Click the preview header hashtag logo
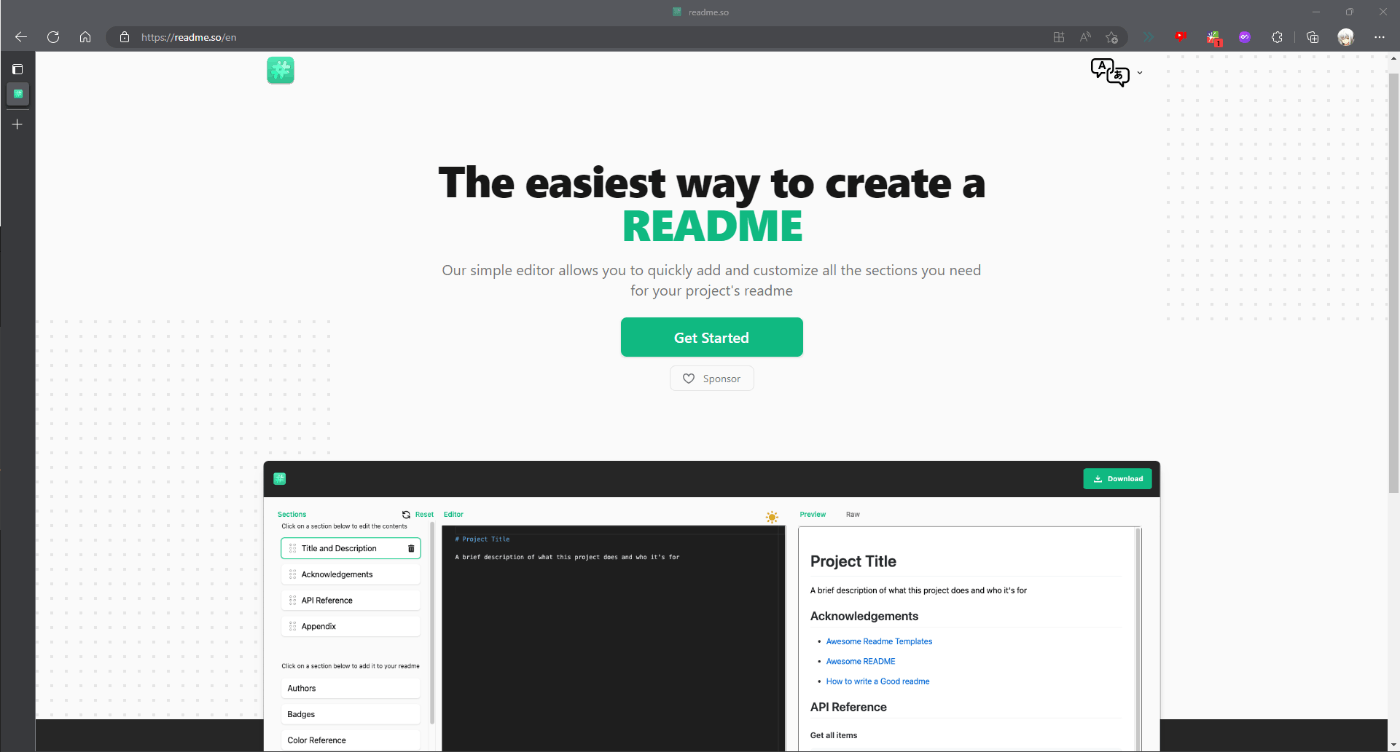Image resolution: width=1400 pixels, height=752 pixels. click(x=280, y=478)
